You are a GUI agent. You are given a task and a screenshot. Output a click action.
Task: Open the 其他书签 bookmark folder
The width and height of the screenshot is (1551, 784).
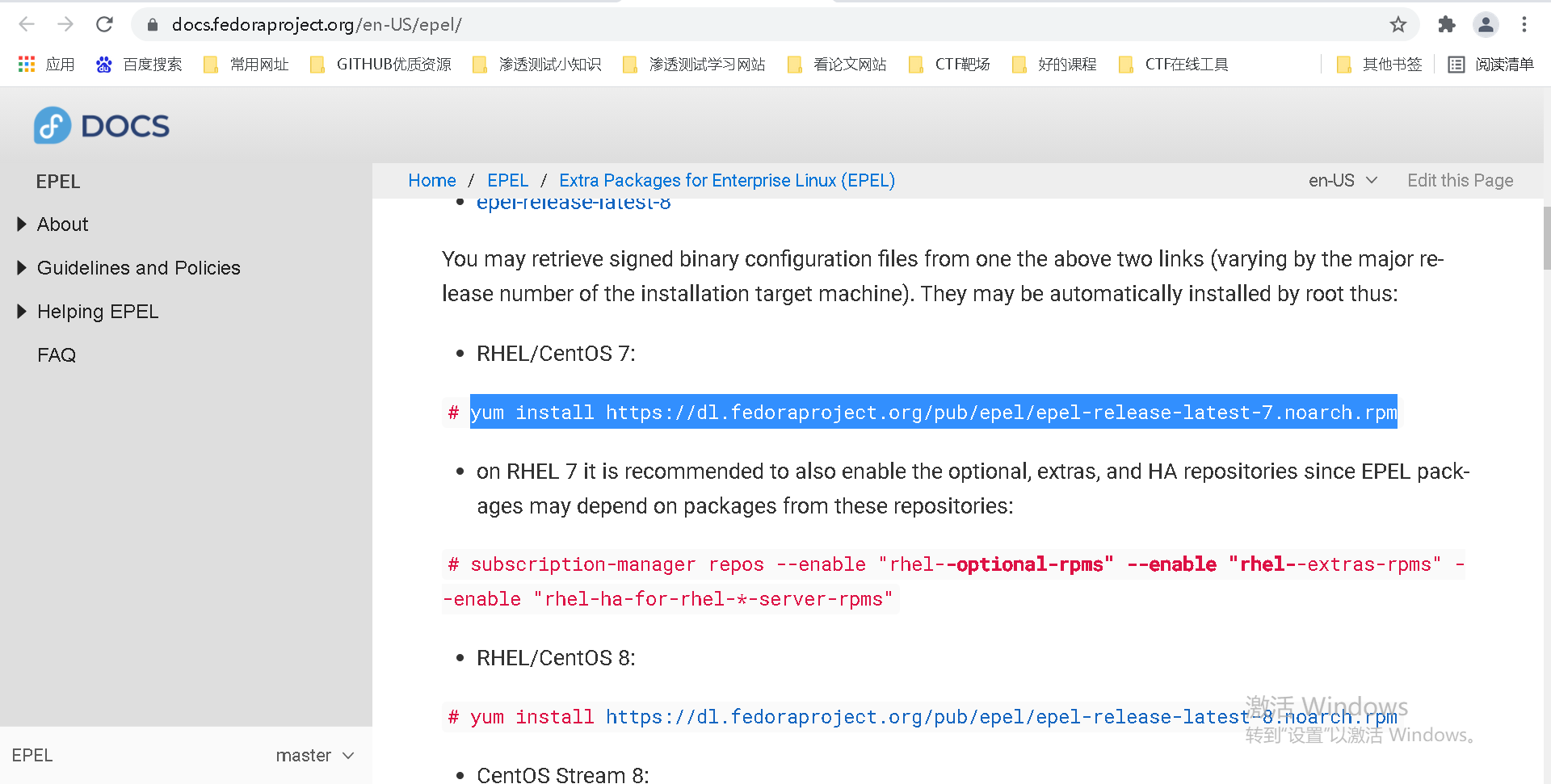[1379, 65]
